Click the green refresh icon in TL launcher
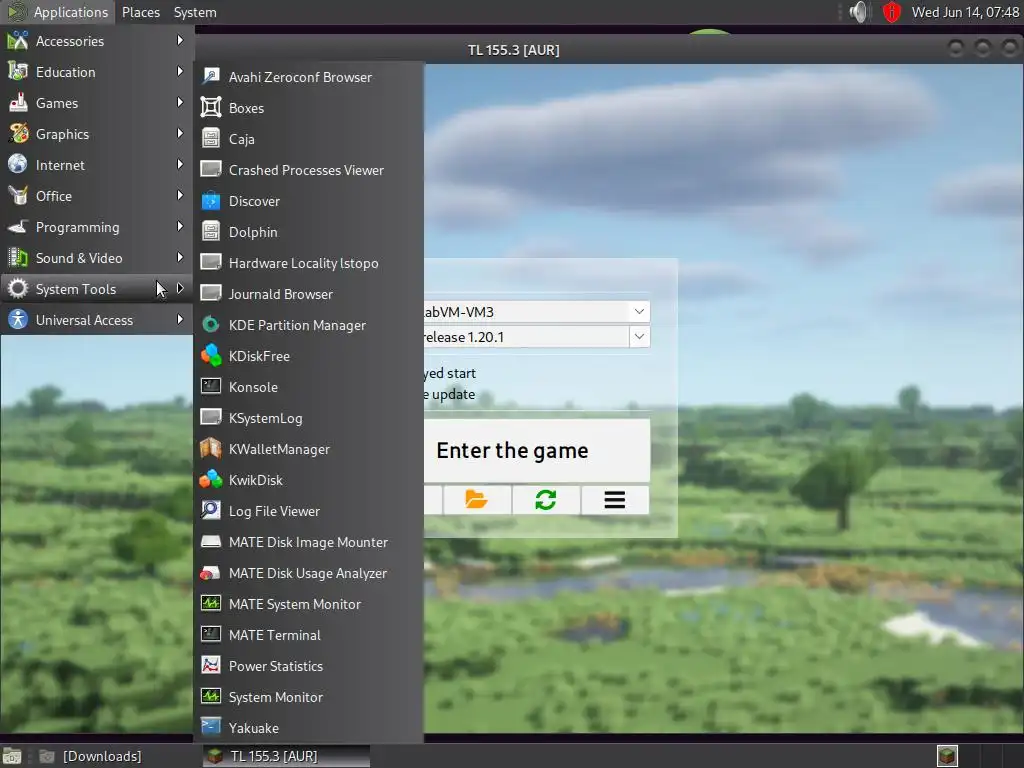The height and width of the screenshot is (768, 1024). pyautogui.click(x=545, y=500)
